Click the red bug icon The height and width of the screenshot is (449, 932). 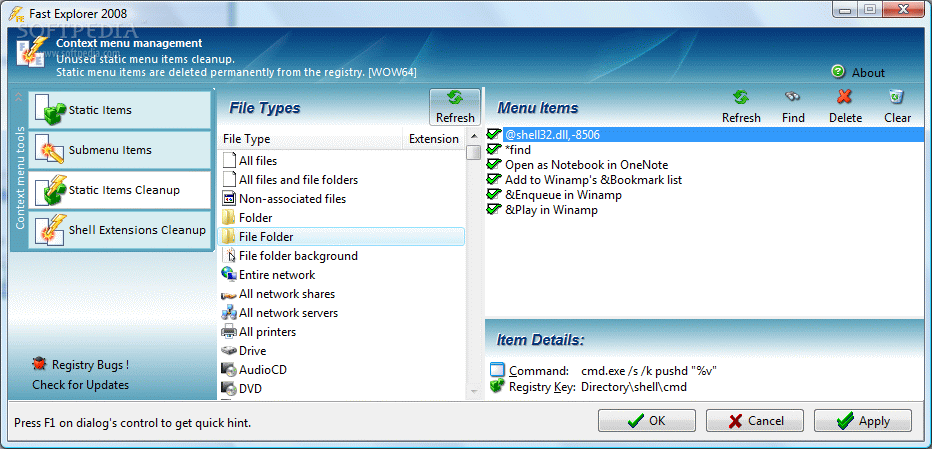(39, 364)
